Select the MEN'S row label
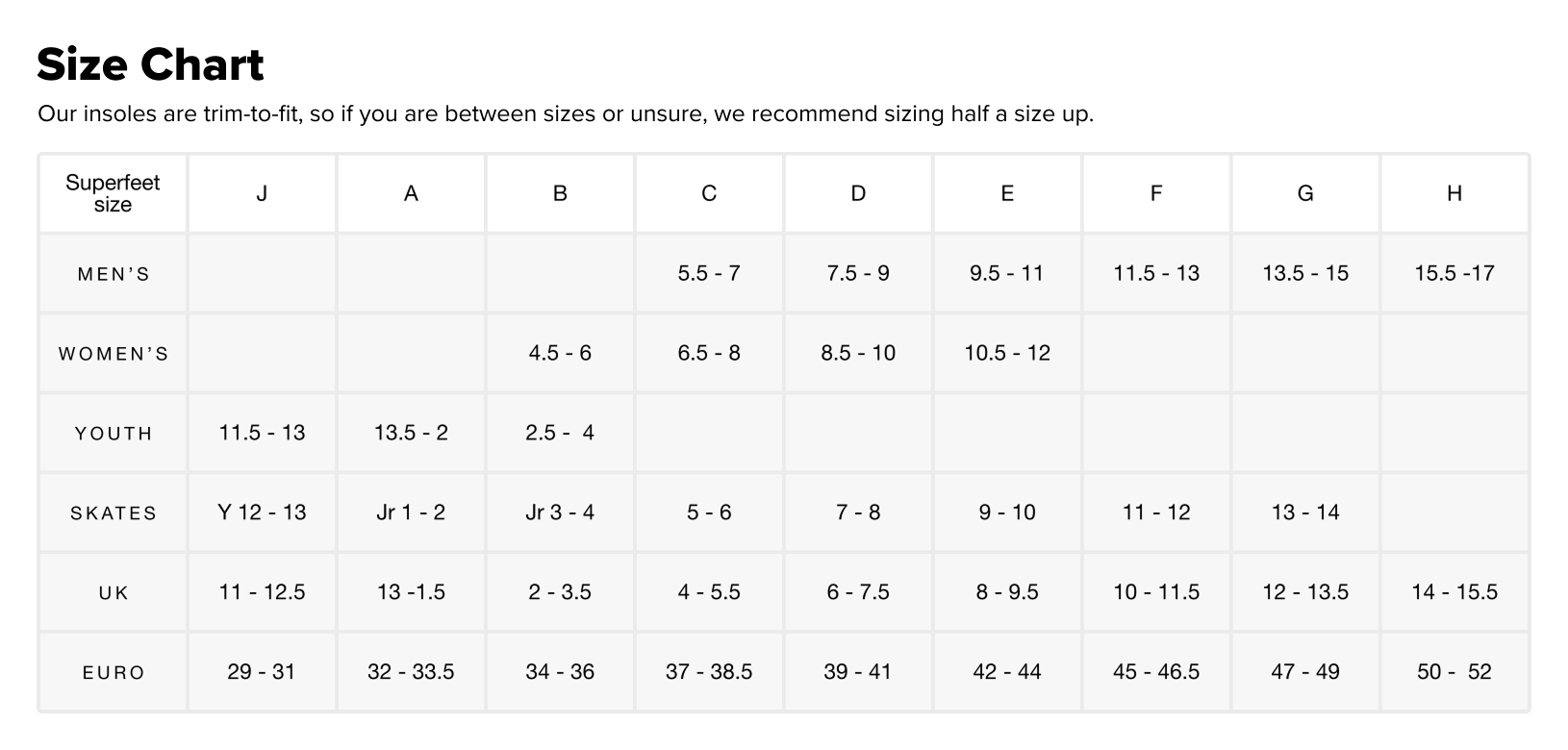 (x=114, y=274)
